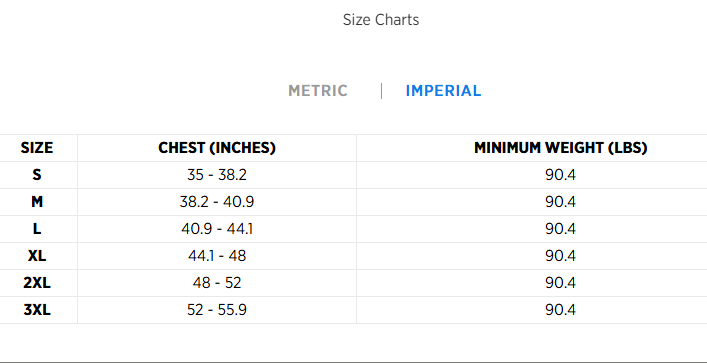707x364 pixels.
Task: Click the 90.4 weight in the 3XL row
Action: [560, 310]
